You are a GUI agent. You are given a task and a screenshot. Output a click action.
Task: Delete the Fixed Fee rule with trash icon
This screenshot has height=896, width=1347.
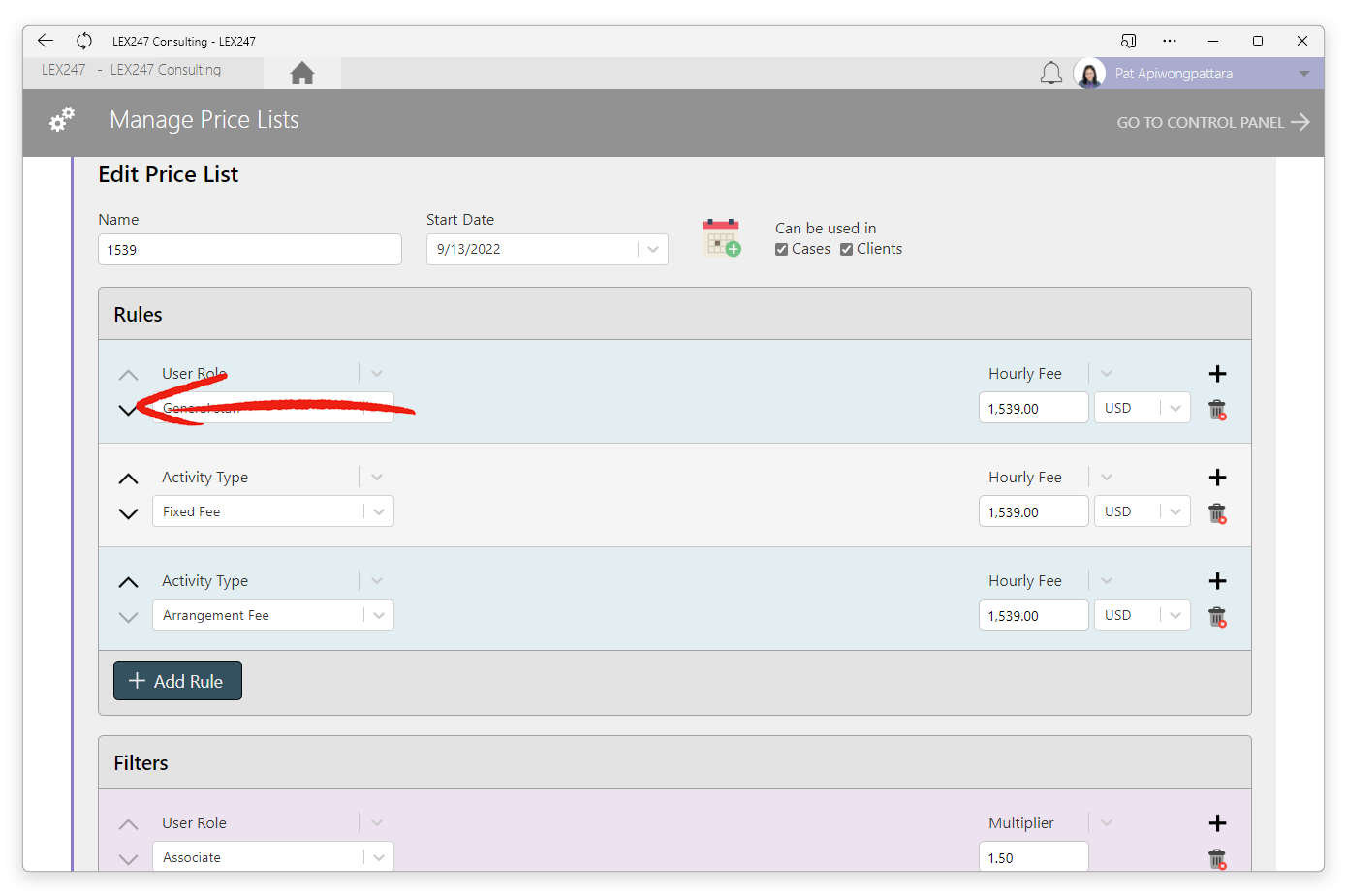pyautogui.click(x=1217, y=513)
